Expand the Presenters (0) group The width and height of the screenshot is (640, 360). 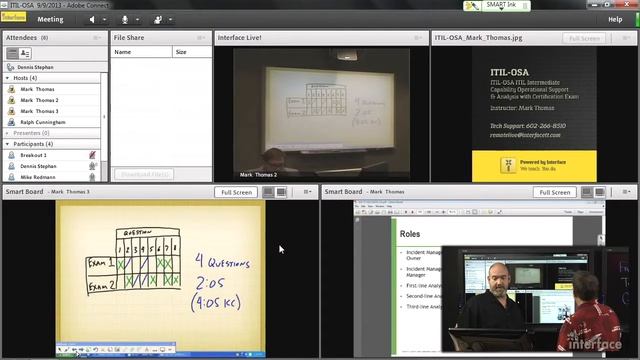[x=7, y=133]
